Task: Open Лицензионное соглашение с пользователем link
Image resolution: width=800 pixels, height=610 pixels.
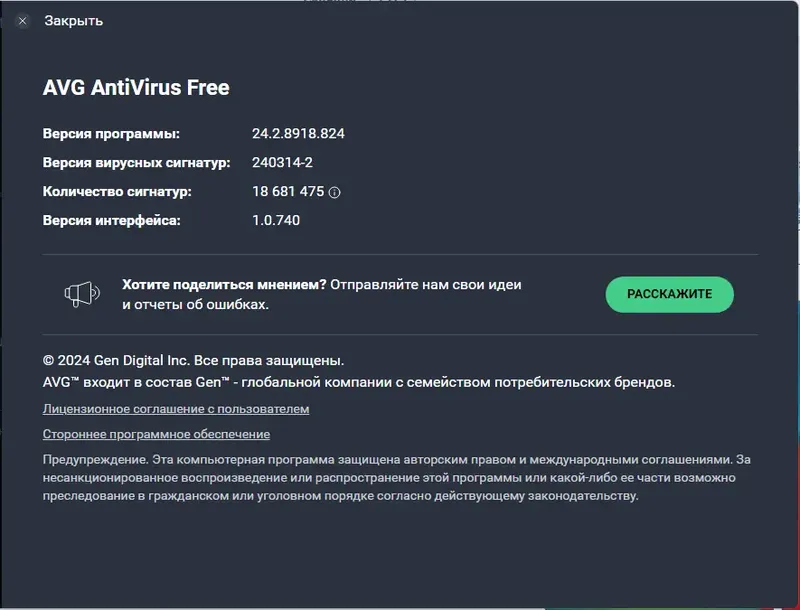Action: pos(176,409)
